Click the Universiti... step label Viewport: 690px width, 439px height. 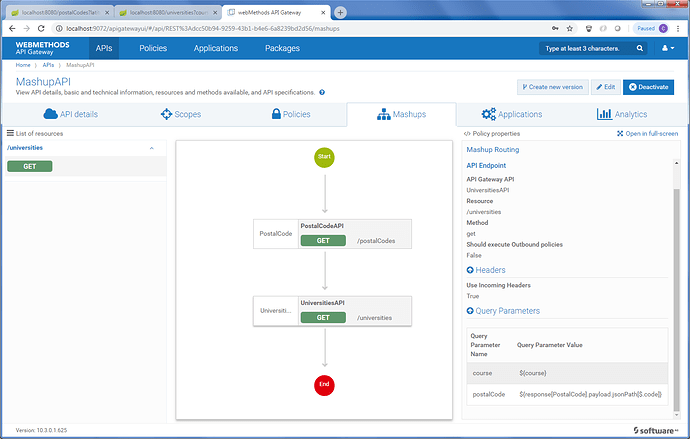point(275,311)
